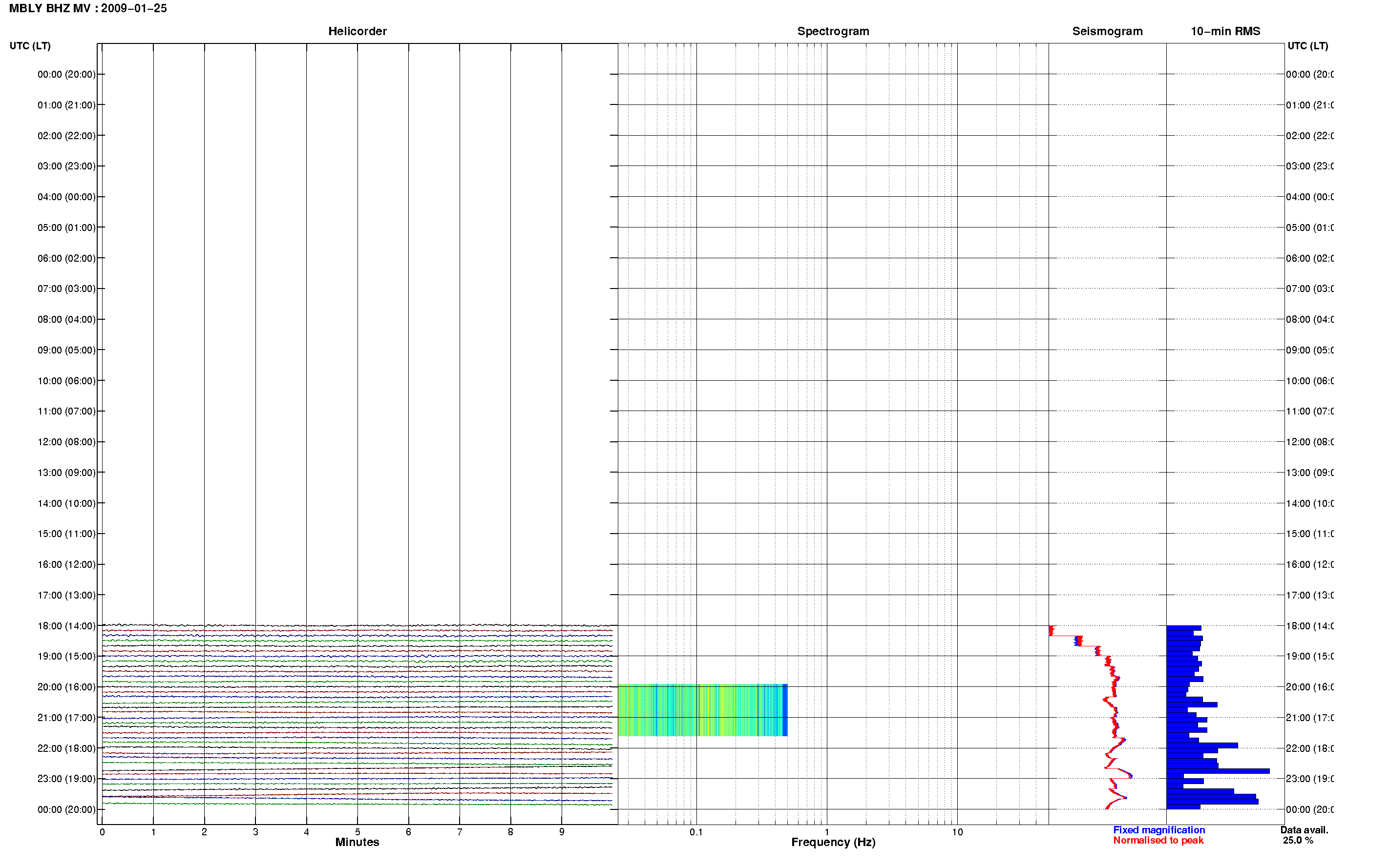
Task: Click the left '05:00 (01:00)' time label
Action: click(x=66, y=227)
